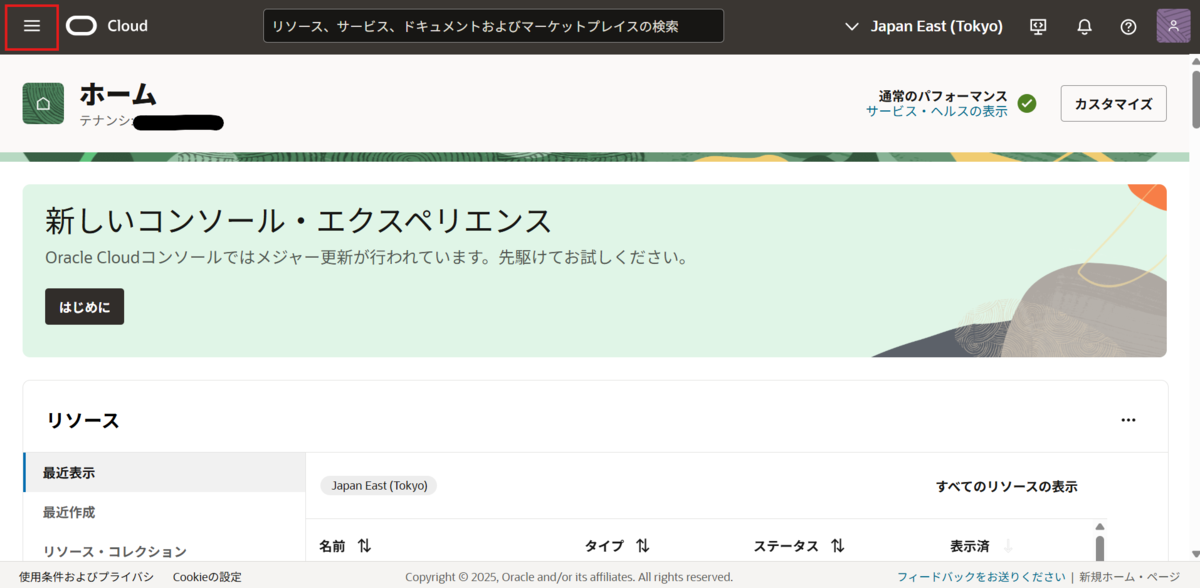Screen dimensions: 1200x588
Task: Click the ステータス column header text
Action: (x=786, y=546)
